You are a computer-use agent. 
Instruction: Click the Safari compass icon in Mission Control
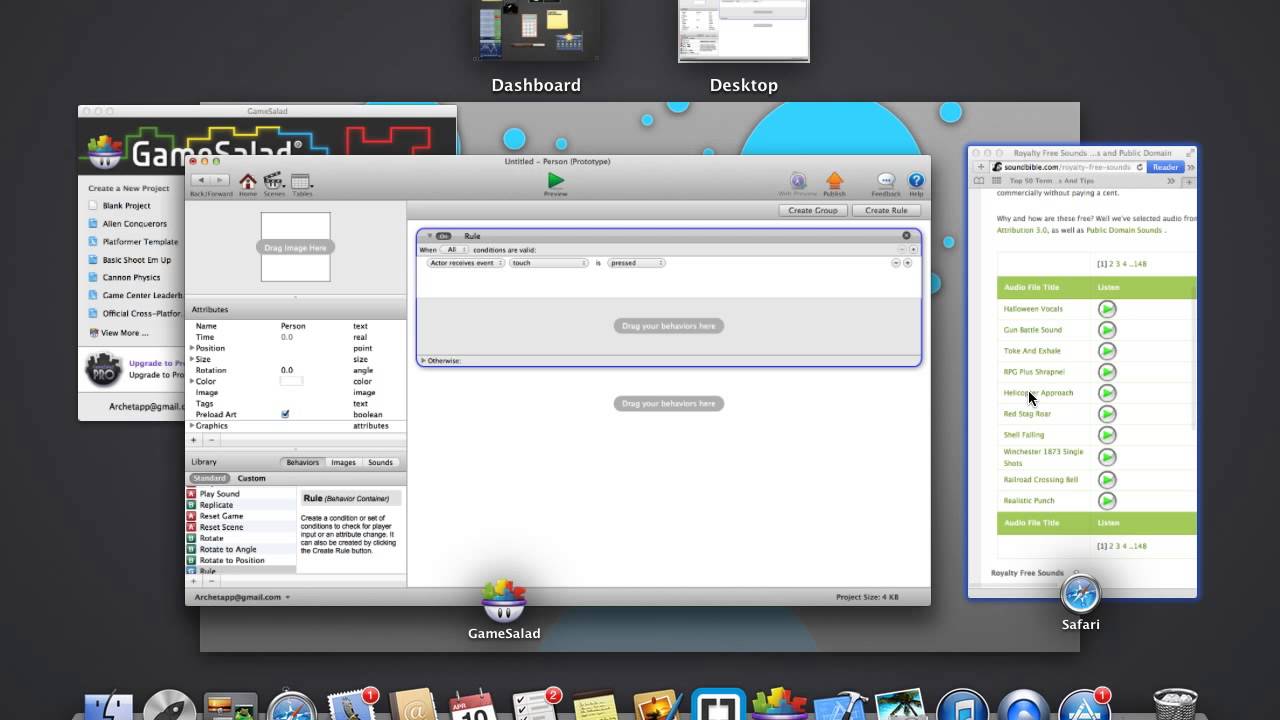pyautogui.click(x=1081, y=594)
